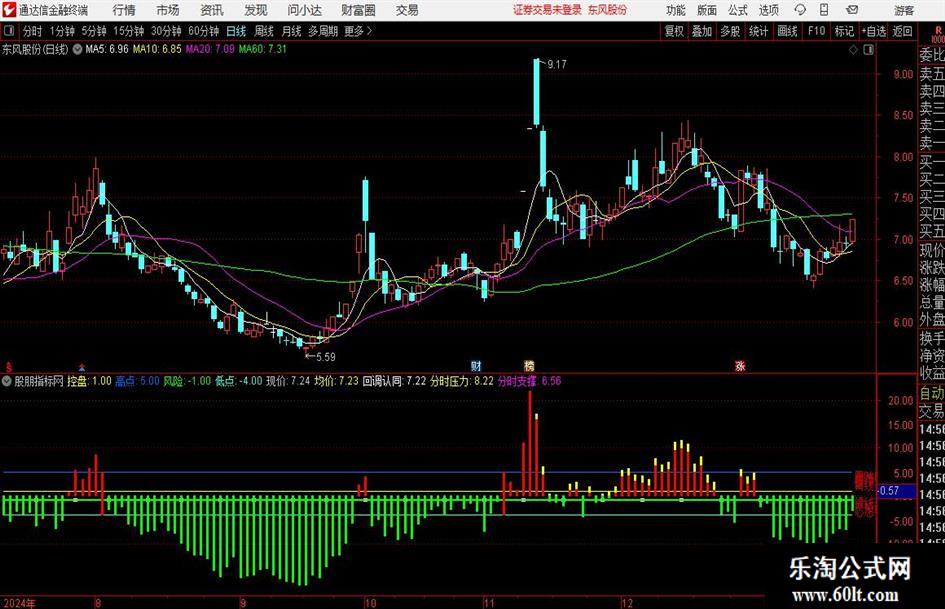Viewport: 945px width, 609px height.
Task: Toggle 复权 price adjustment
Action: point(675,31)
